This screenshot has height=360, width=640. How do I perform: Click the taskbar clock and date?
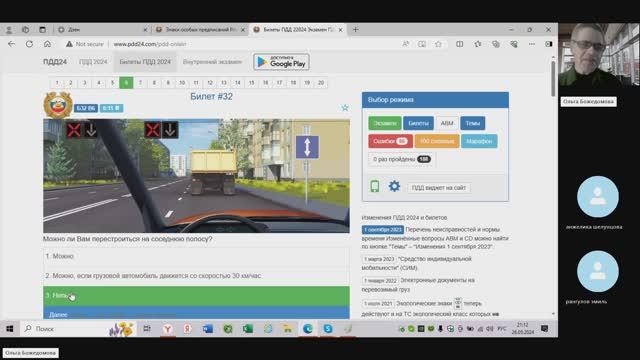click(522, 329)
